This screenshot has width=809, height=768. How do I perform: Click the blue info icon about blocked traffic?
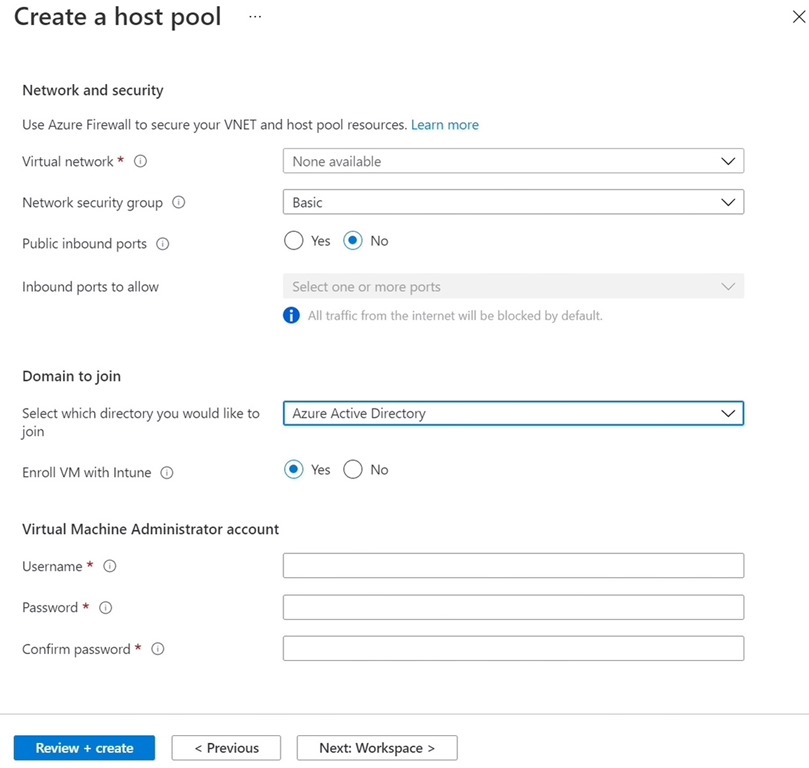point(291,315)
